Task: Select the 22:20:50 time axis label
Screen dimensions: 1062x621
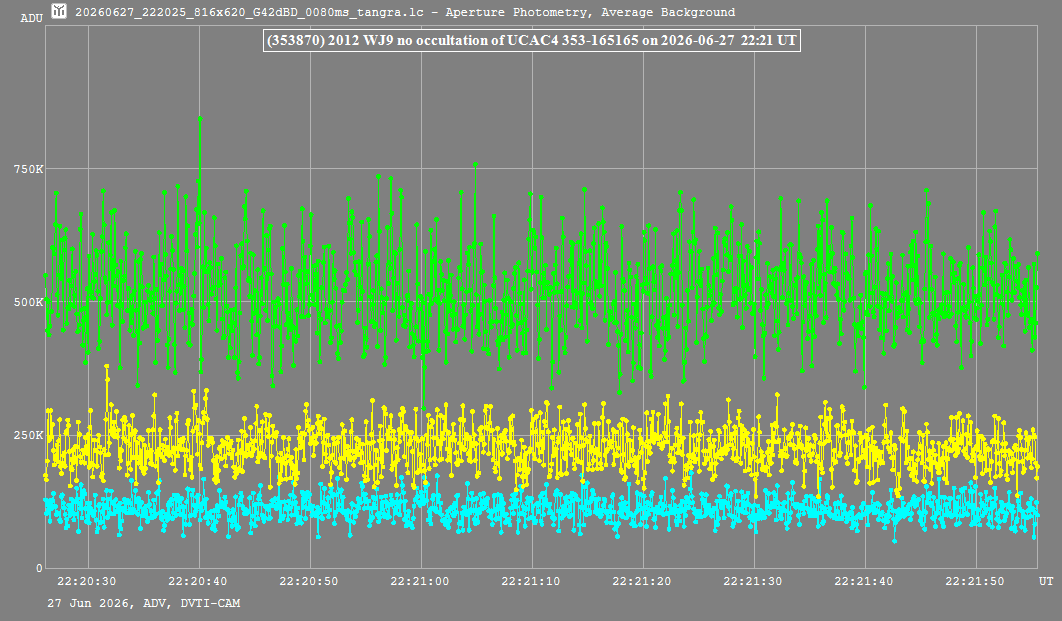Action: tap(309, 581)
